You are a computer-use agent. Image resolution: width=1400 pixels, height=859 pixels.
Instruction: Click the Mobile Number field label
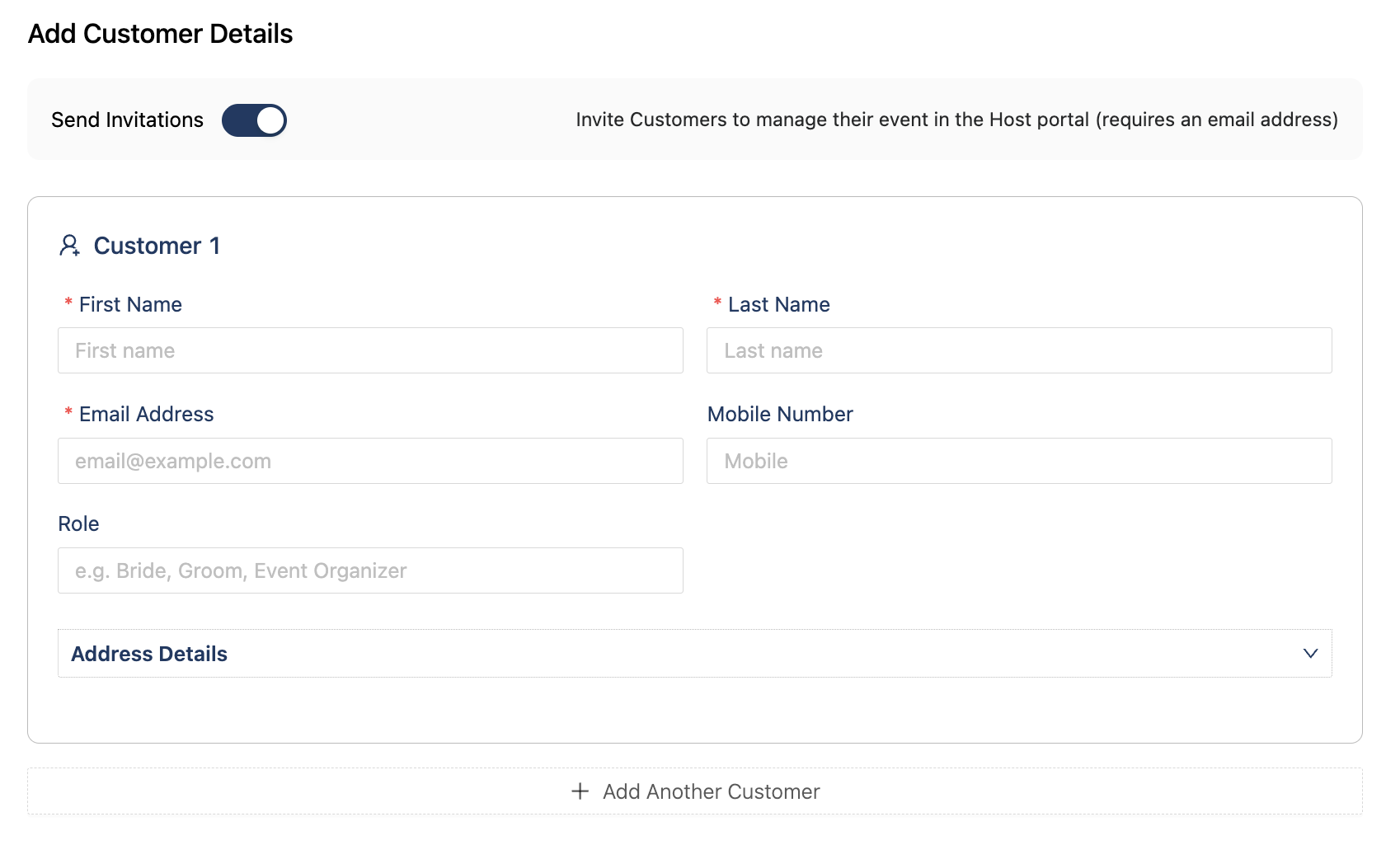coord(780,414)
